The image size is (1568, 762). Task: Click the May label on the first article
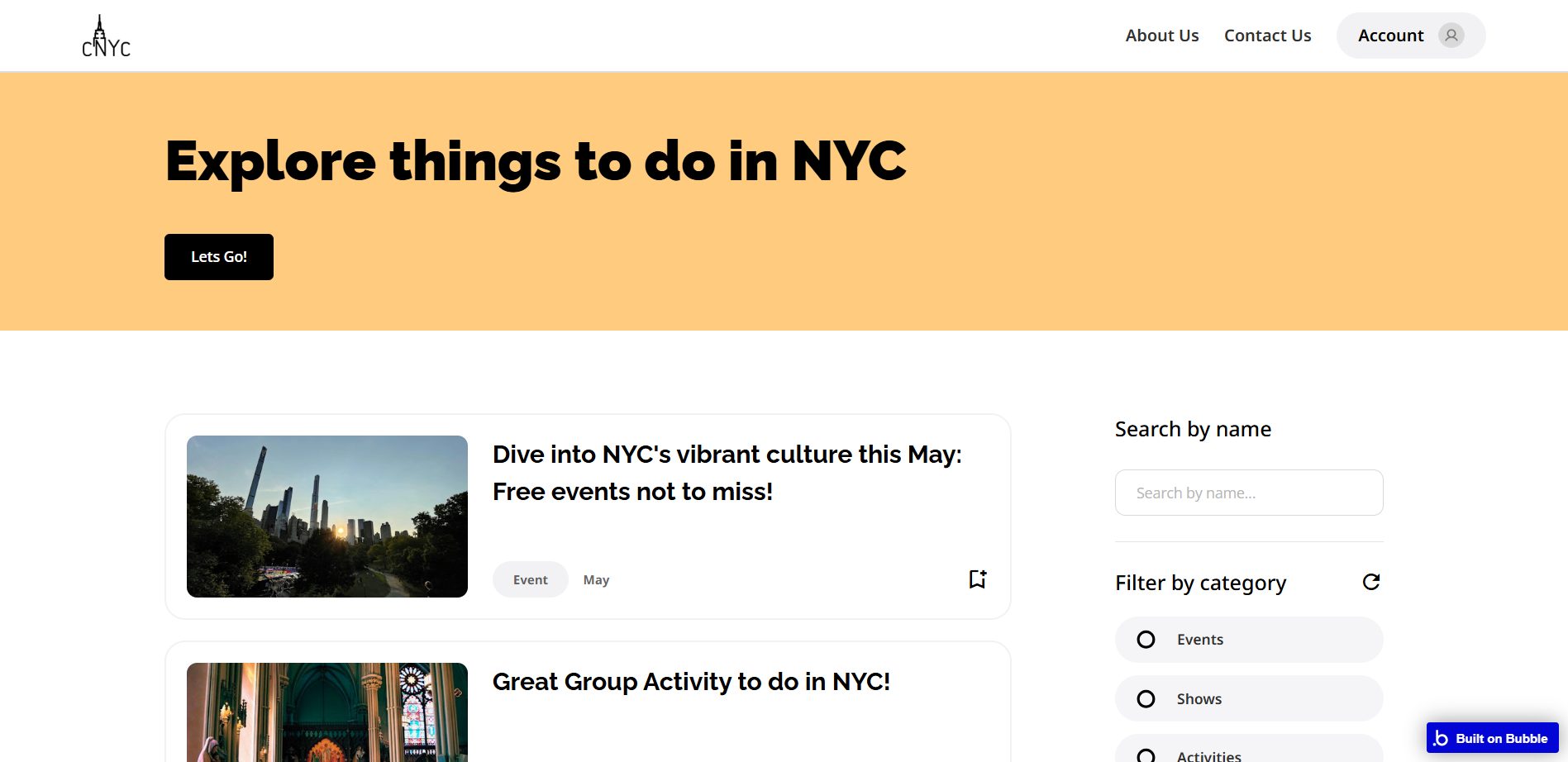[x=596, y=580]
